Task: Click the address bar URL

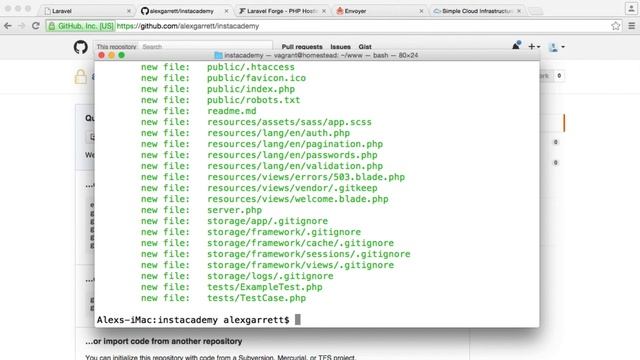Action: coord(188,26)
